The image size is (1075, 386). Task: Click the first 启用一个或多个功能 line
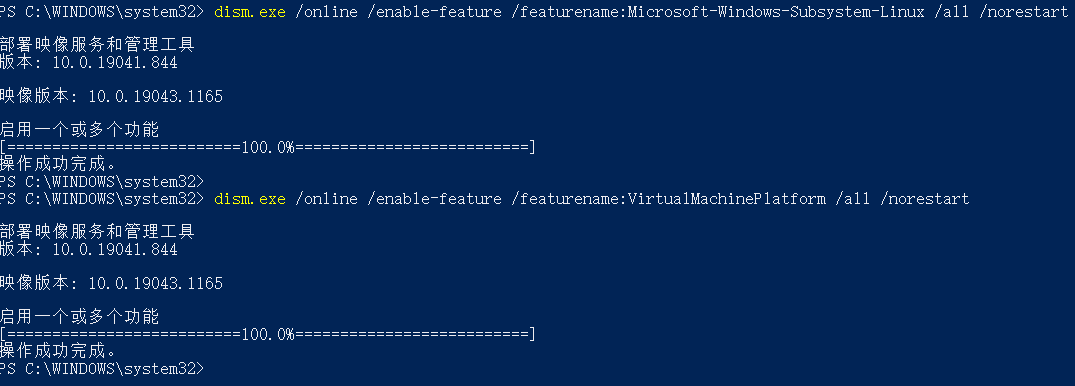(80, 130)
